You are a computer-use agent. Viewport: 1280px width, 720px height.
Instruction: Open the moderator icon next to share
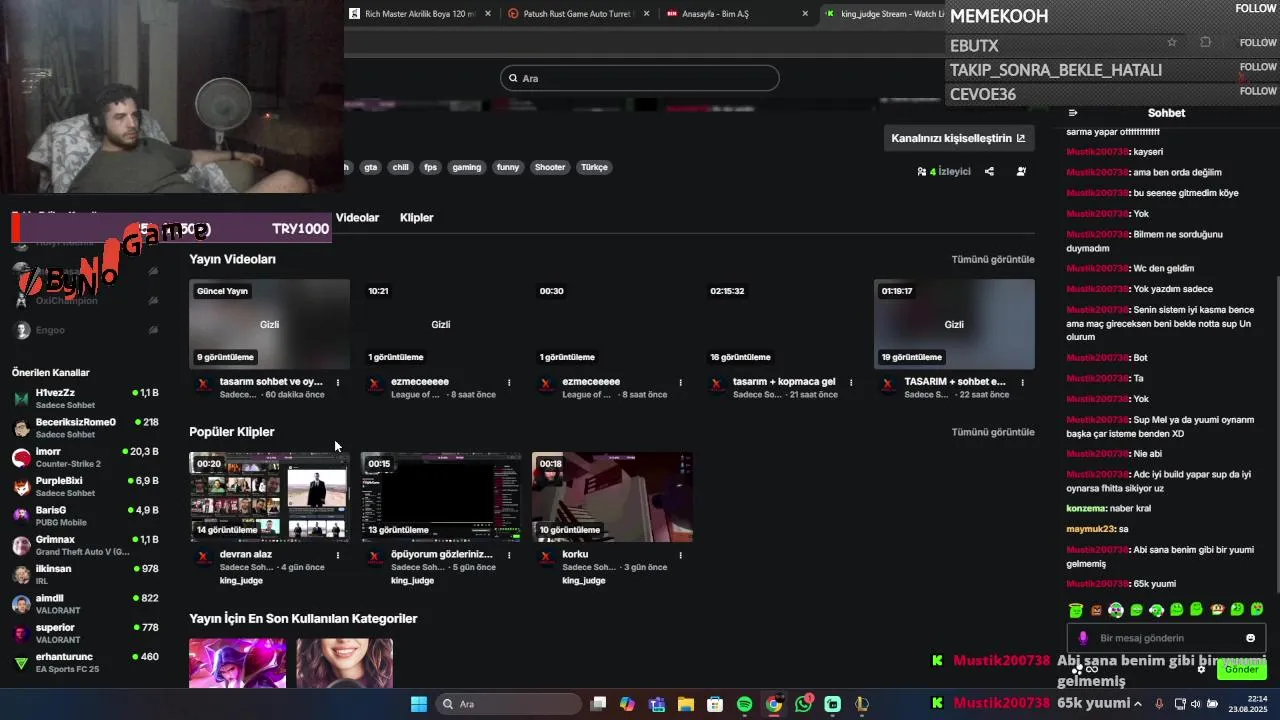click(x=1021, y=171)
